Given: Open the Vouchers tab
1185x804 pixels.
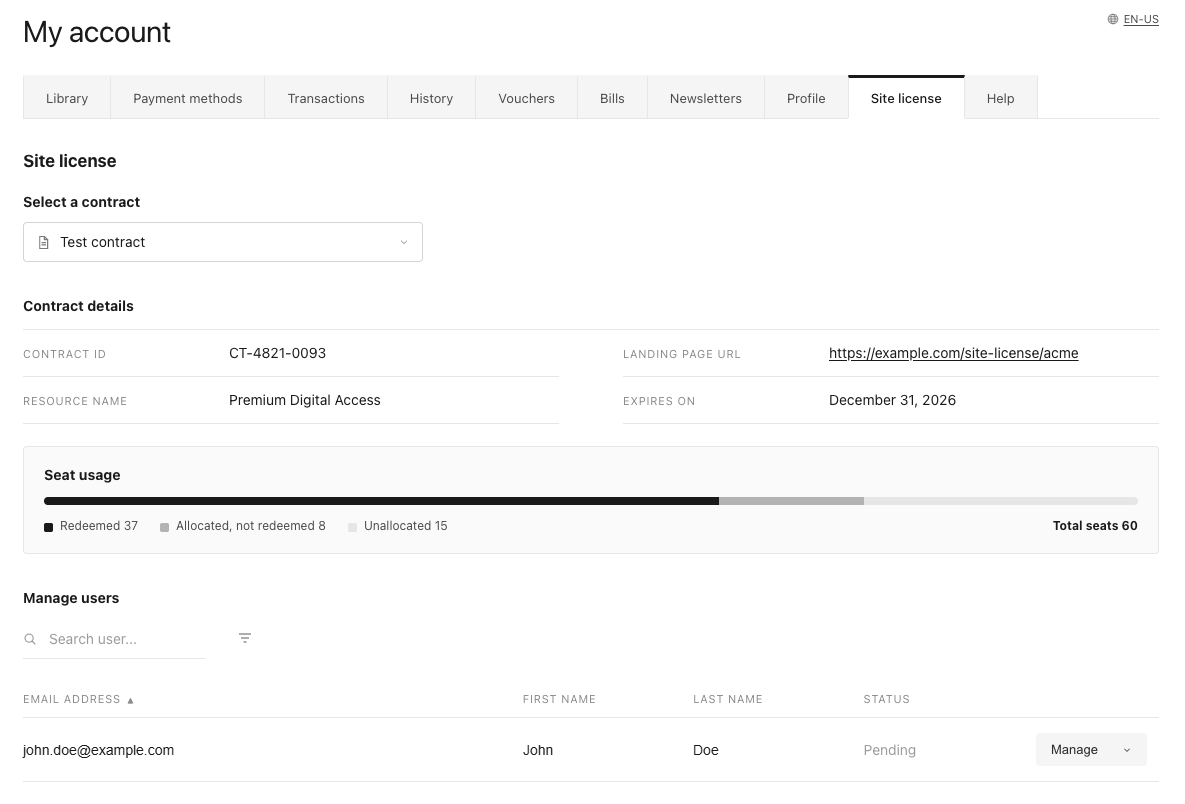Looking at the screenshot, I should (x=527, y=98).
